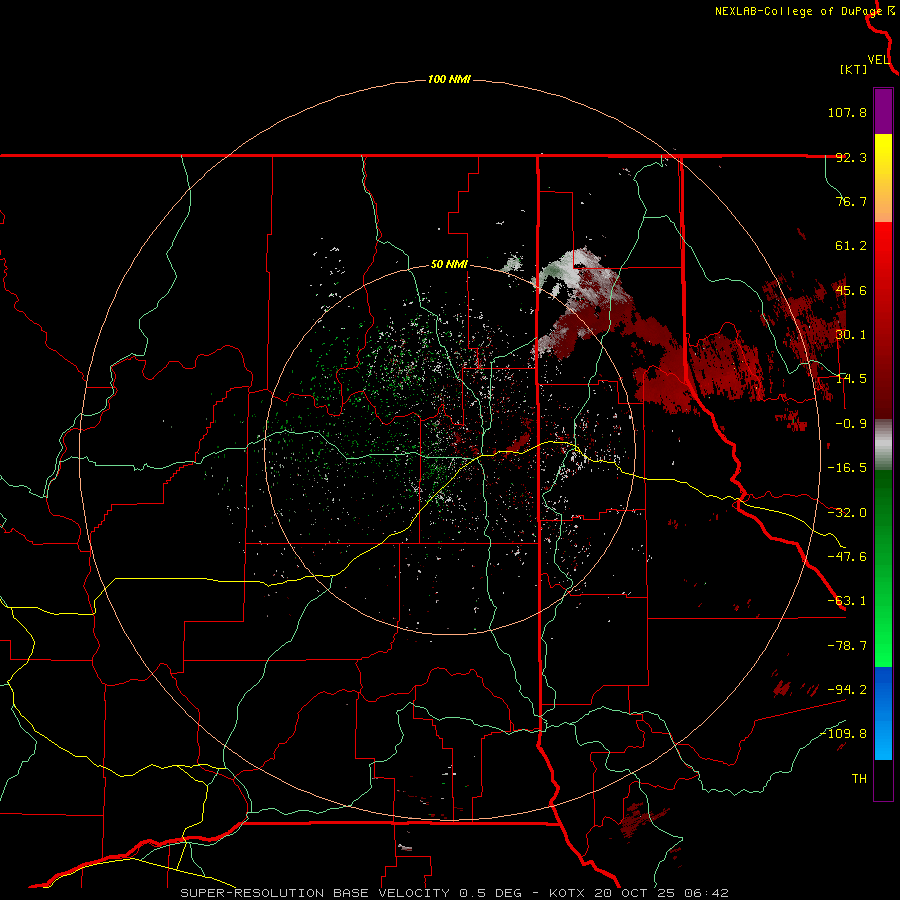Click the 14.5 legend value

pos(851,379)
